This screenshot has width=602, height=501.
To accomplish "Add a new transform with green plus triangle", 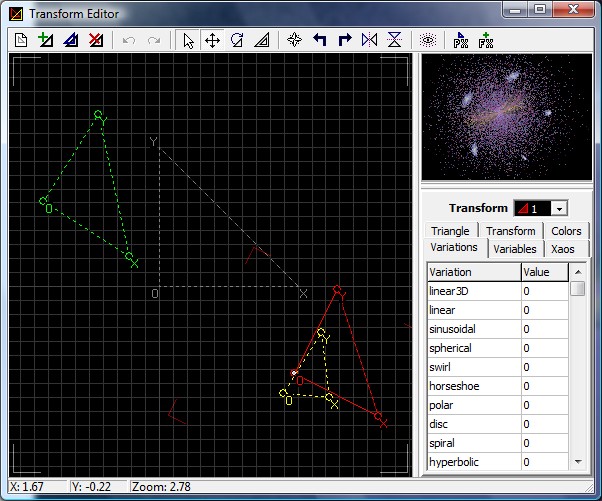I will 46,41.
